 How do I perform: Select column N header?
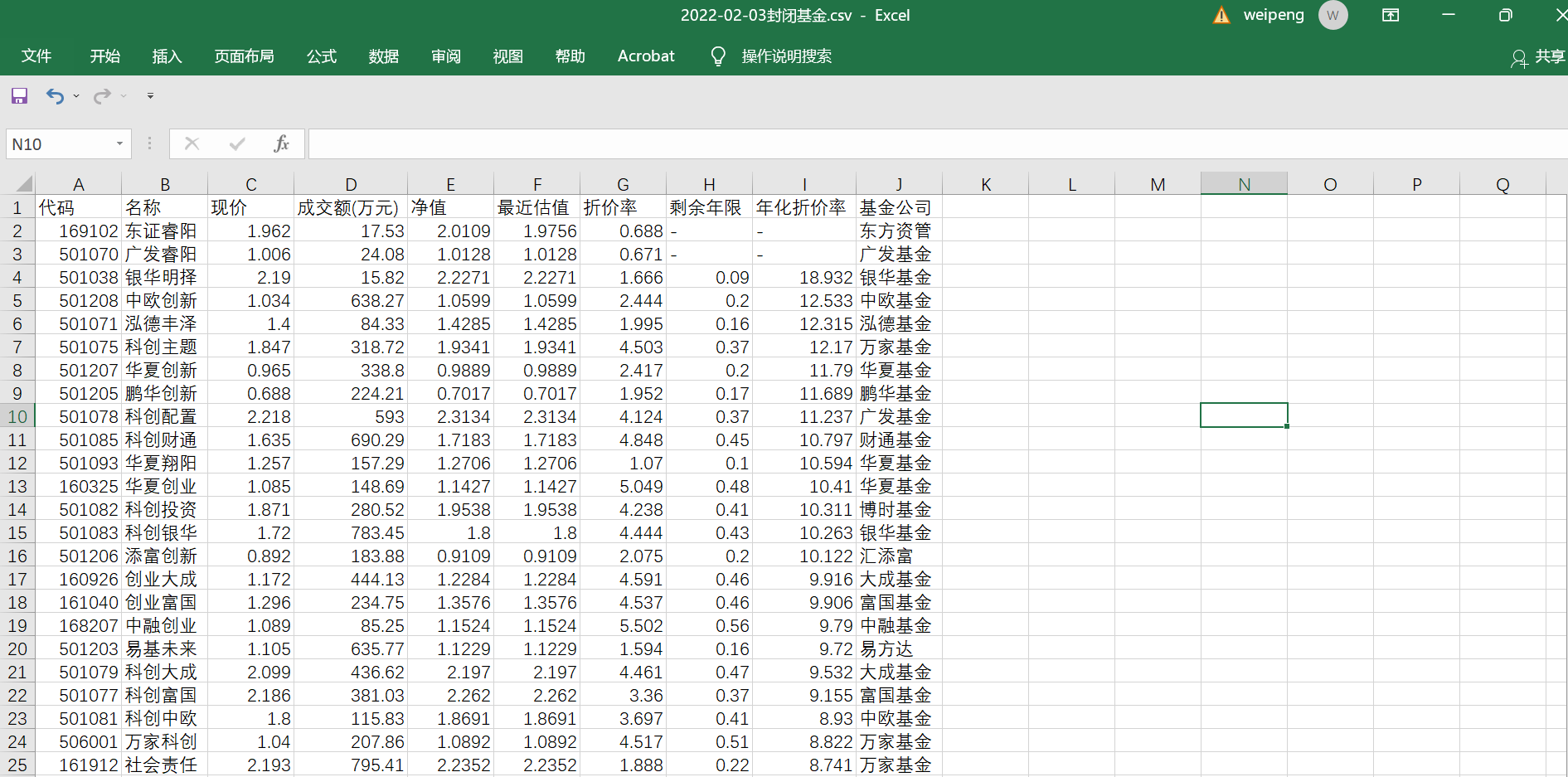pos(1244,184)
